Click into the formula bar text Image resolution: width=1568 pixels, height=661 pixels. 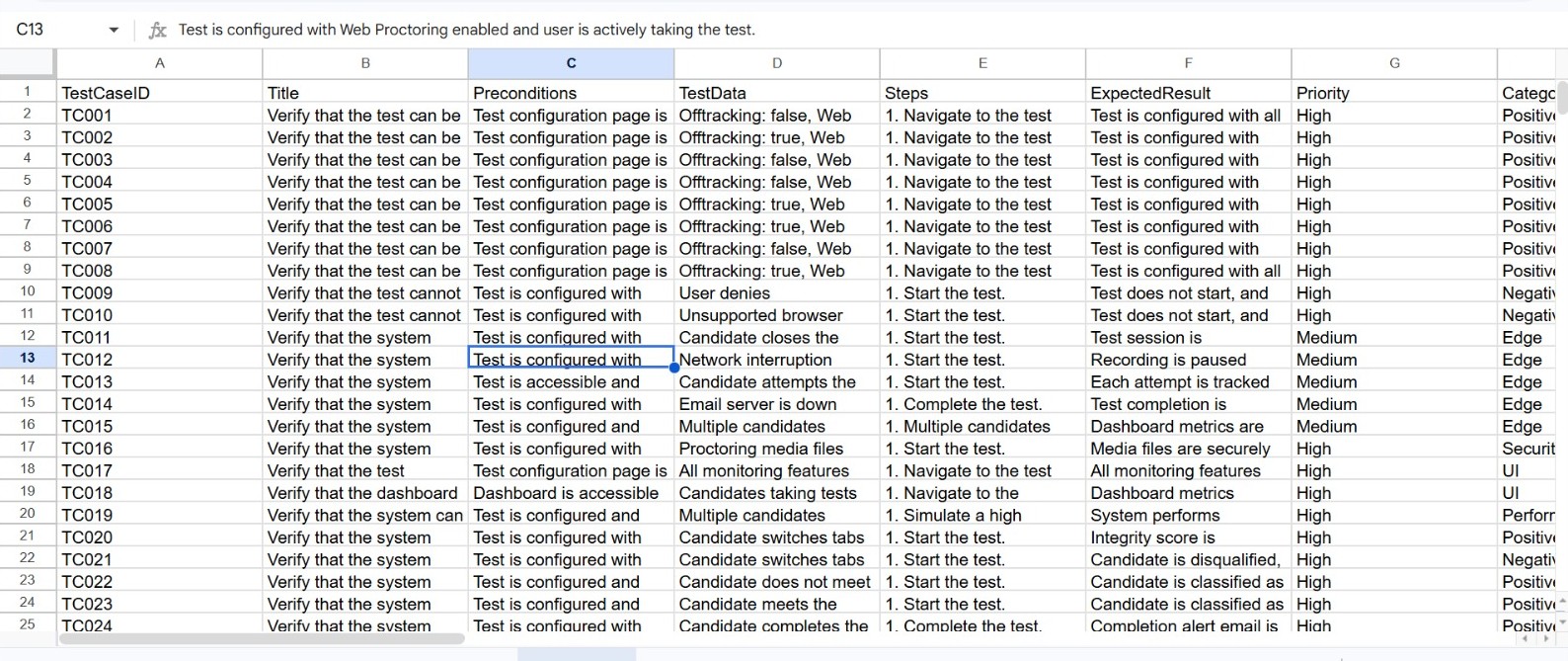pyautogui.click(x=466, y=30)
